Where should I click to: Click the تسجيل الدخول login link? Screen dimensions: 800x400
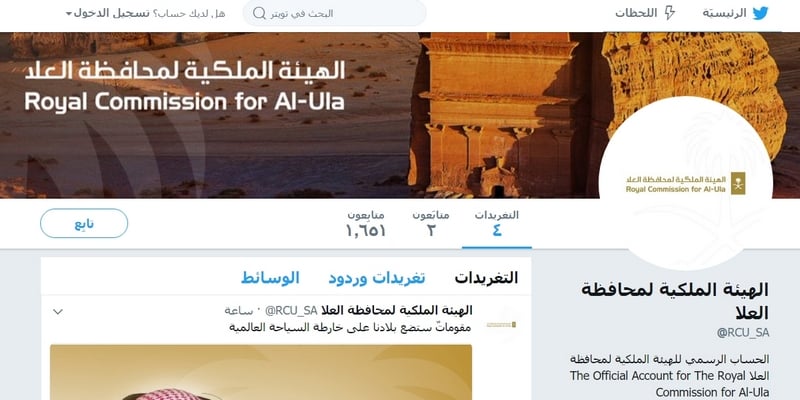tap(112, 13)
